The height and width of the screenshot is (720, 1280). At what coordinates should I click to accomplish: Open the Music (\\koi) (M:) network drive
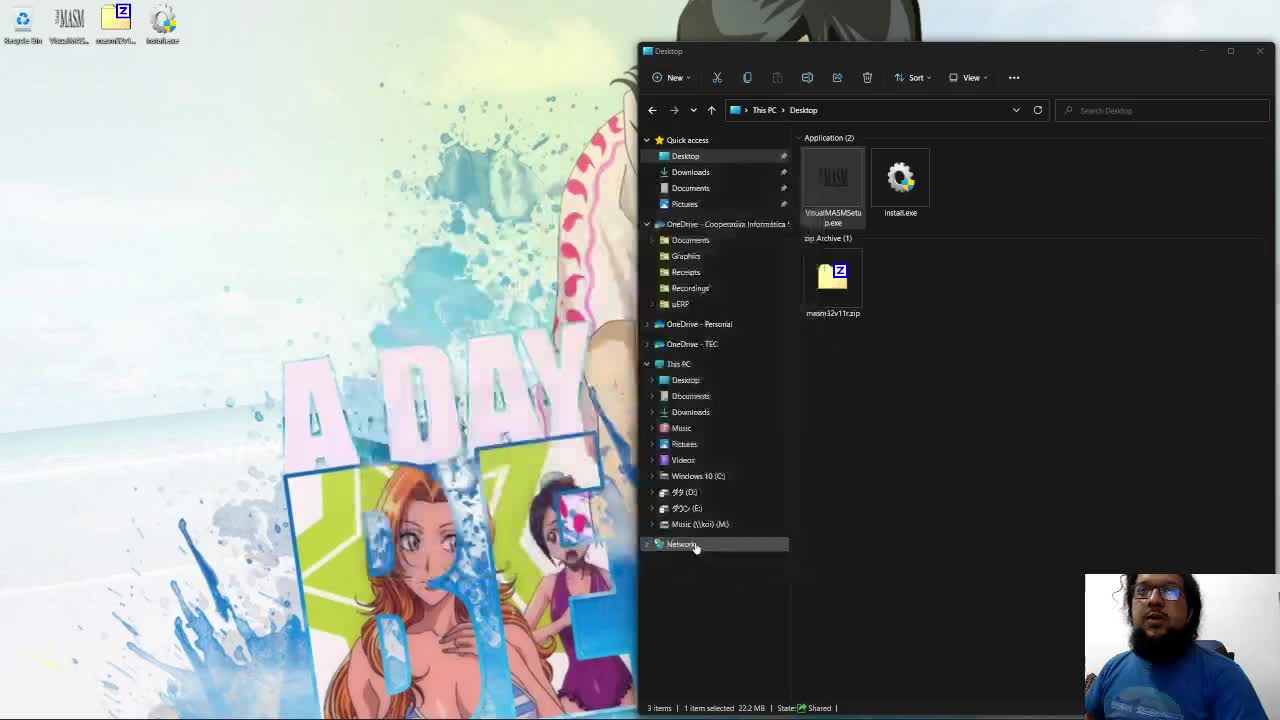700,524
